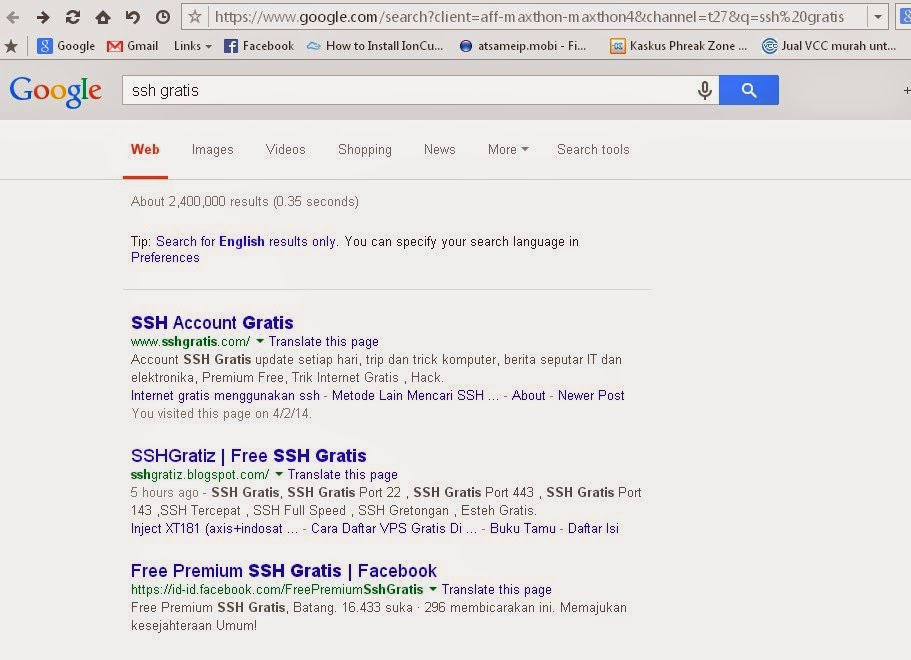Click the Google logo
The image size is (911, 660).
56,92
